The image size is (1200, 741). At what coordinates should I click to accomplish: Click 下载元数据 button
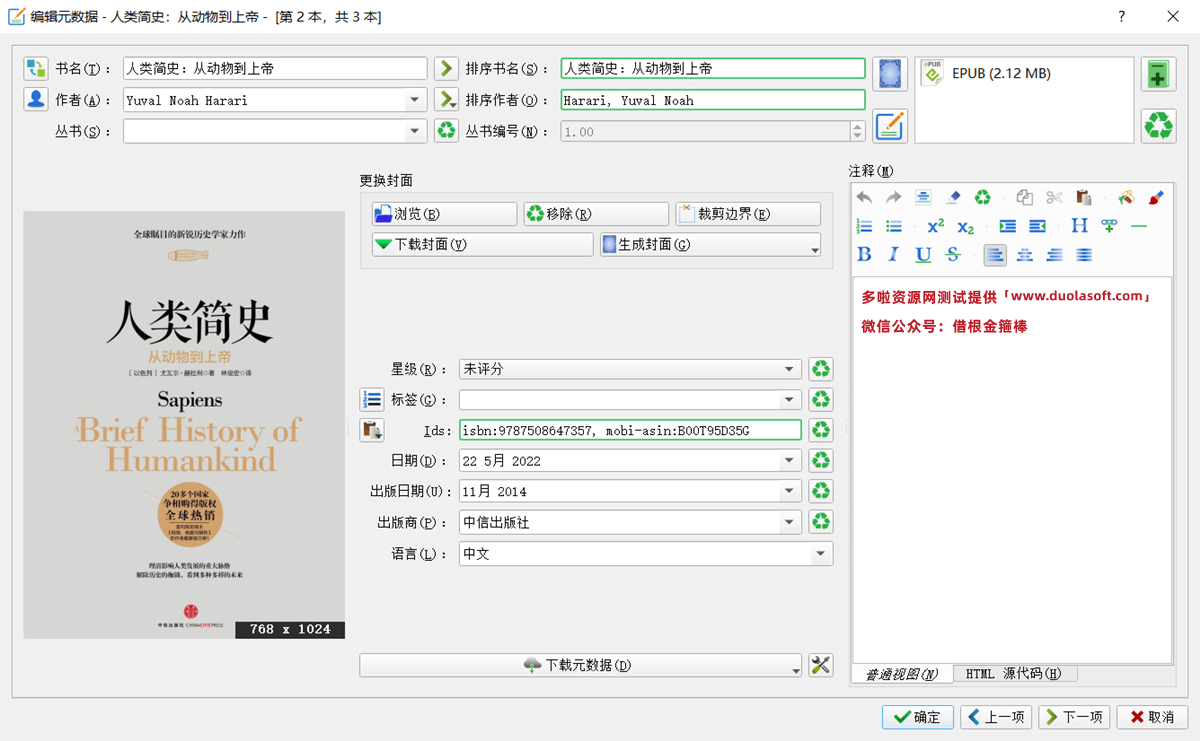click(581, 665)
